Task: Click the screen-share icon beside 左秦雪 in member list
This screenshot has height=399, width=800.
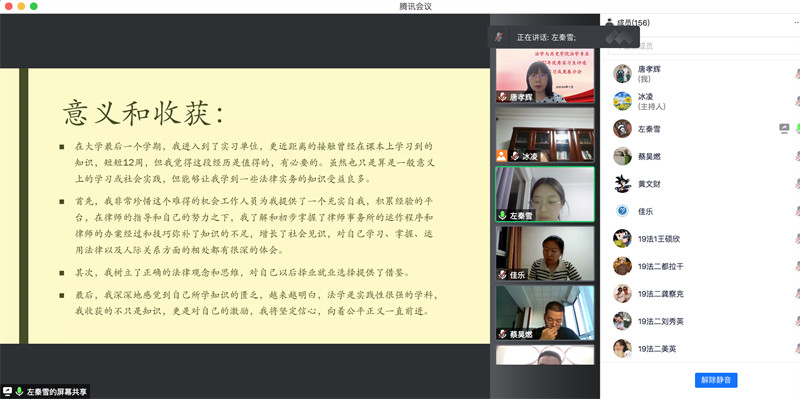Action: (x=784, y=129)
